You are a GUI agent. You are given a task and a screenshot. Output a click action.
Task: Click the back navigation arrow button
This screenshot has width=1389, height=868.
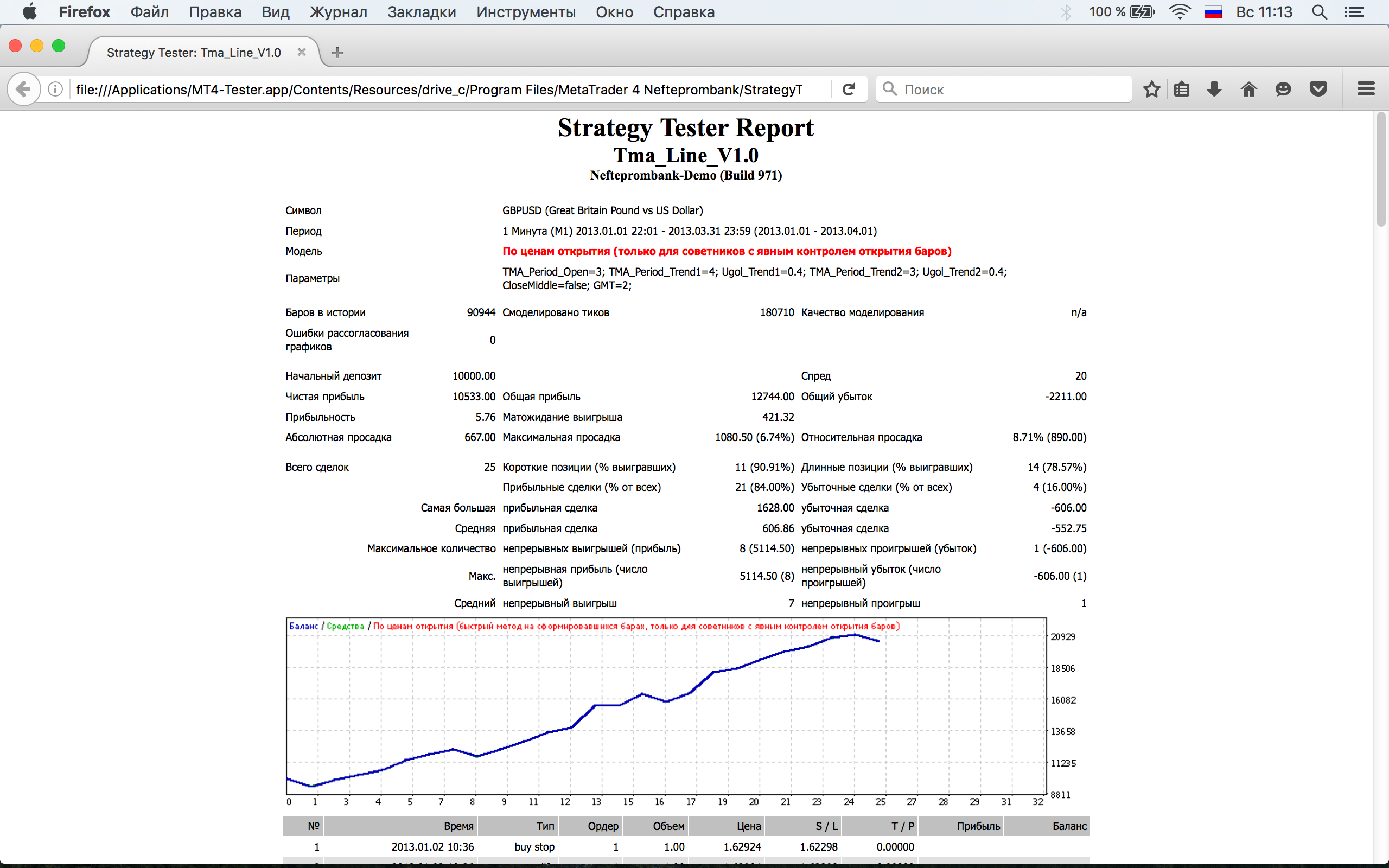click(x=23, y=89)
